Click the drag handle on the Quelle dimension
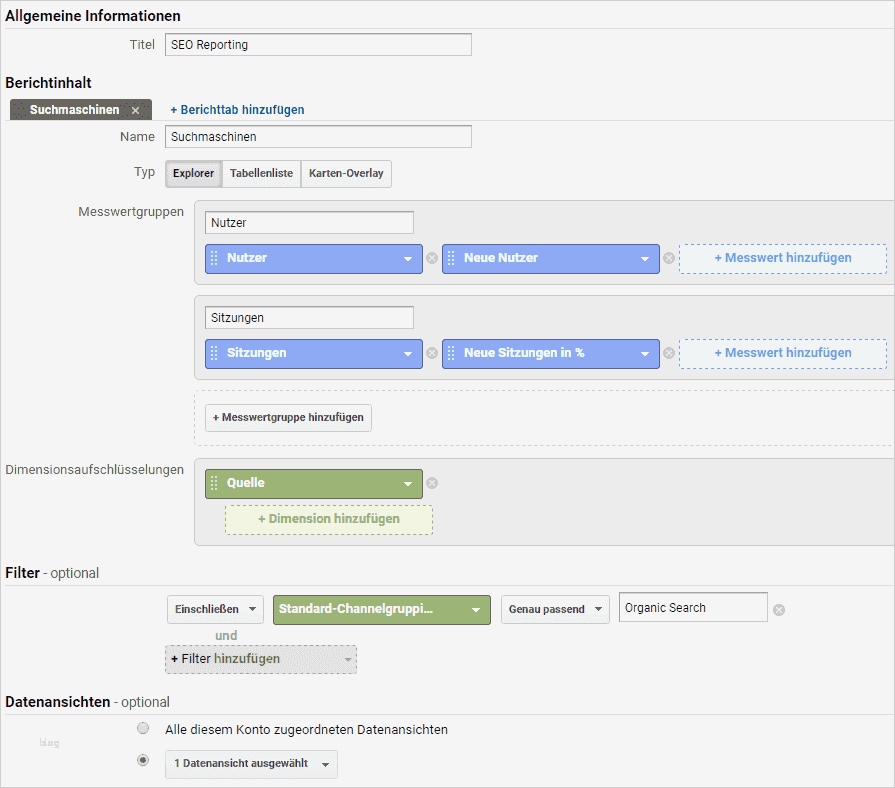The height and width of the screenshot is (788, 895). 215,483
